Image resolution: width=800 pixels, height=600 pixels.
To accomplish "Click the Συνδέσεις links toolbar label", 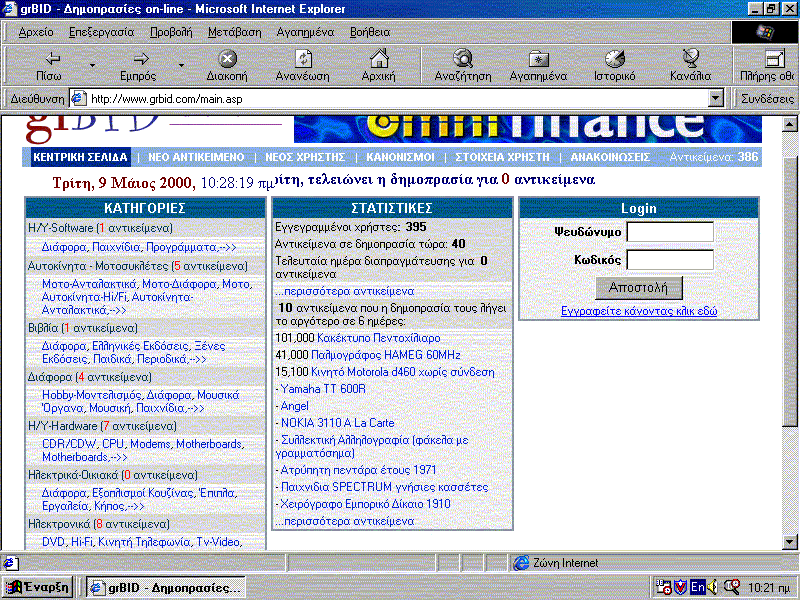I will tap(767, 98).
